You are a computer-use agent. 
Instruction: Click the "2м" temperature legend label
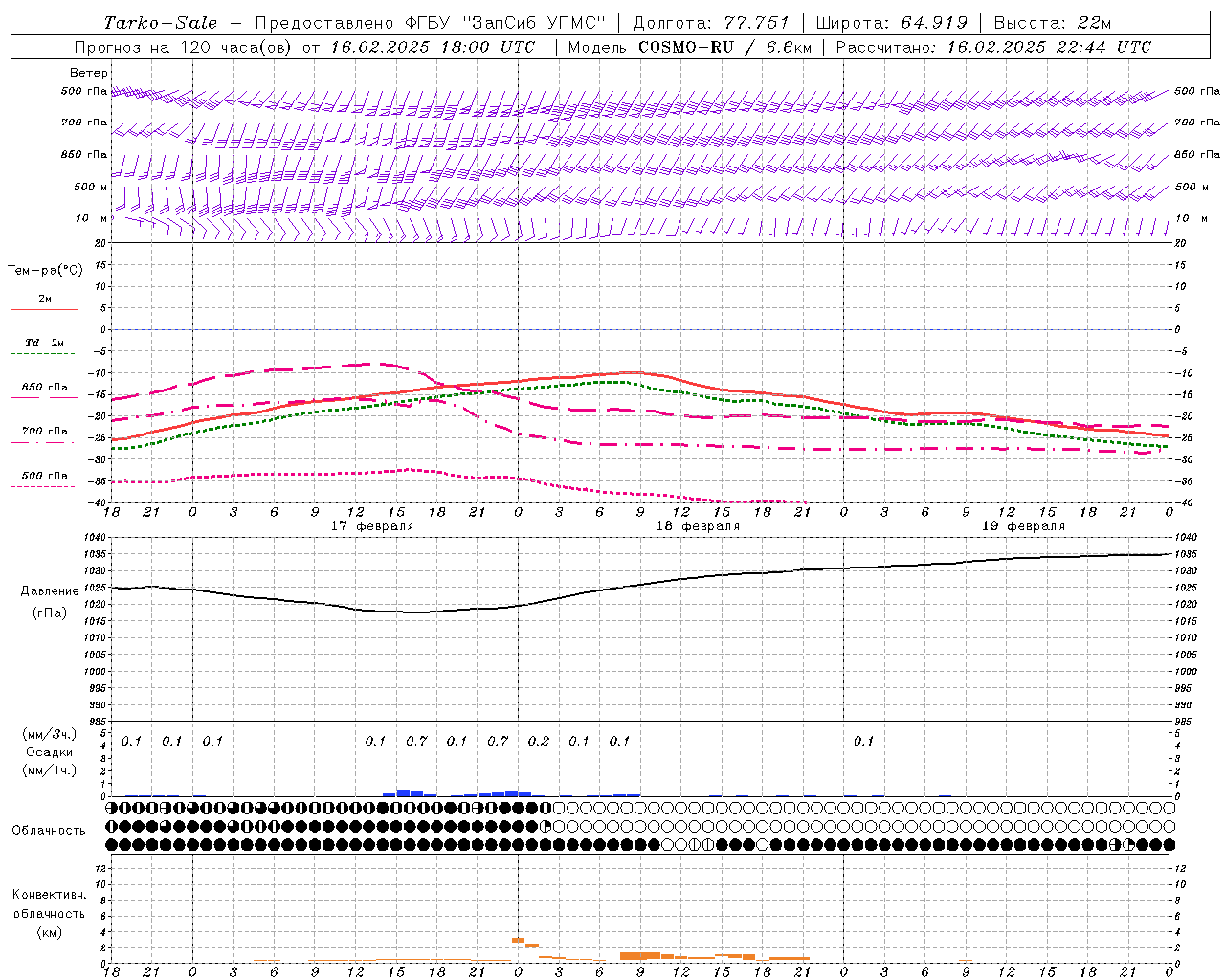pyautogui.click(x=45, y=299)
